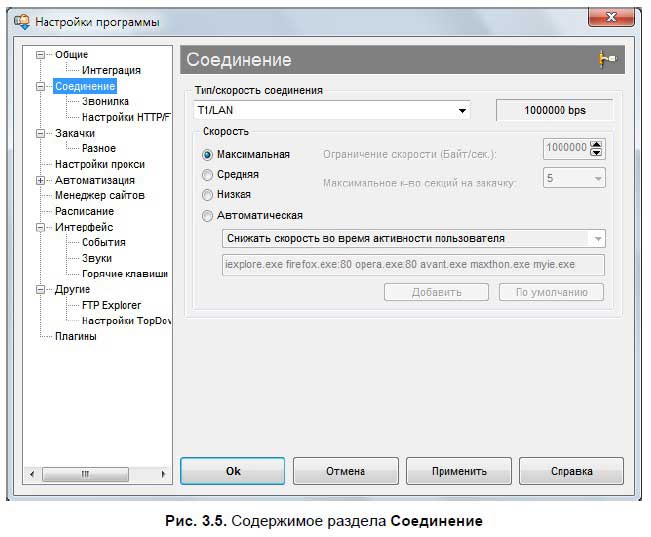This screenshot has height=537, width=651.
Task: Click the Отмена button
Action: pyautogui.click(x=345, y=471)
